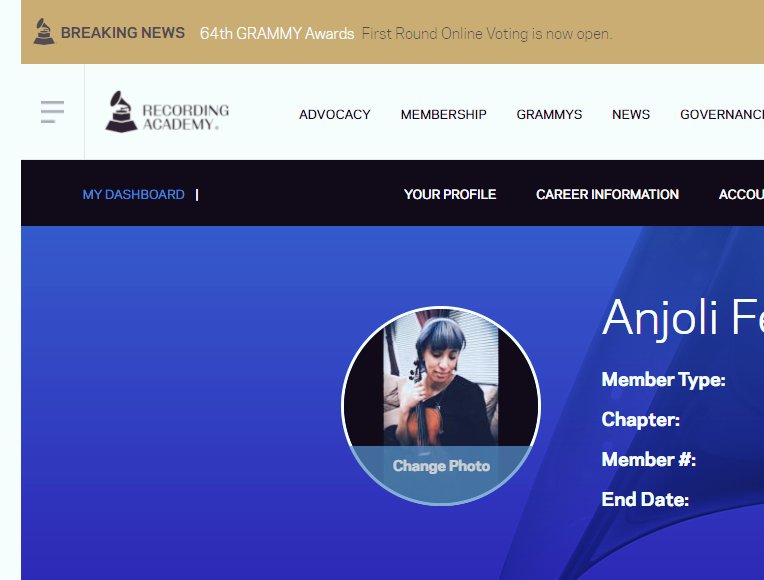Click 'First Round Online Voting is now open' text
The image size is (764, 580).
click(486, 34)
